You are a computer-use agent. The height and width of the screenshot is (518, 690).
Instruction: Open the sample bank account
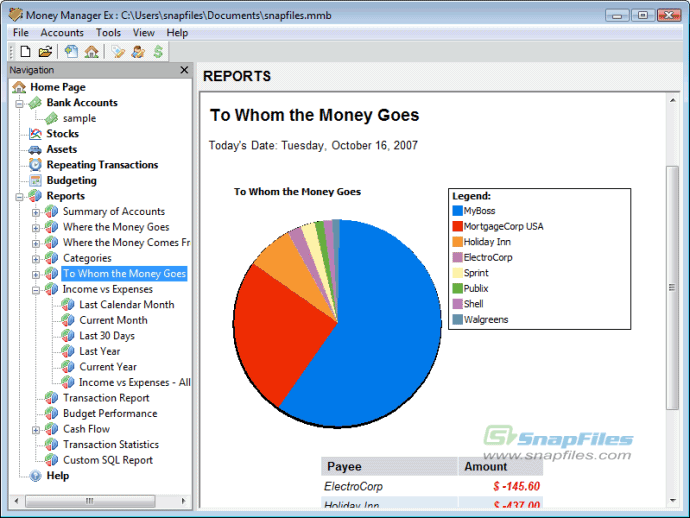(x=79, y=118)
